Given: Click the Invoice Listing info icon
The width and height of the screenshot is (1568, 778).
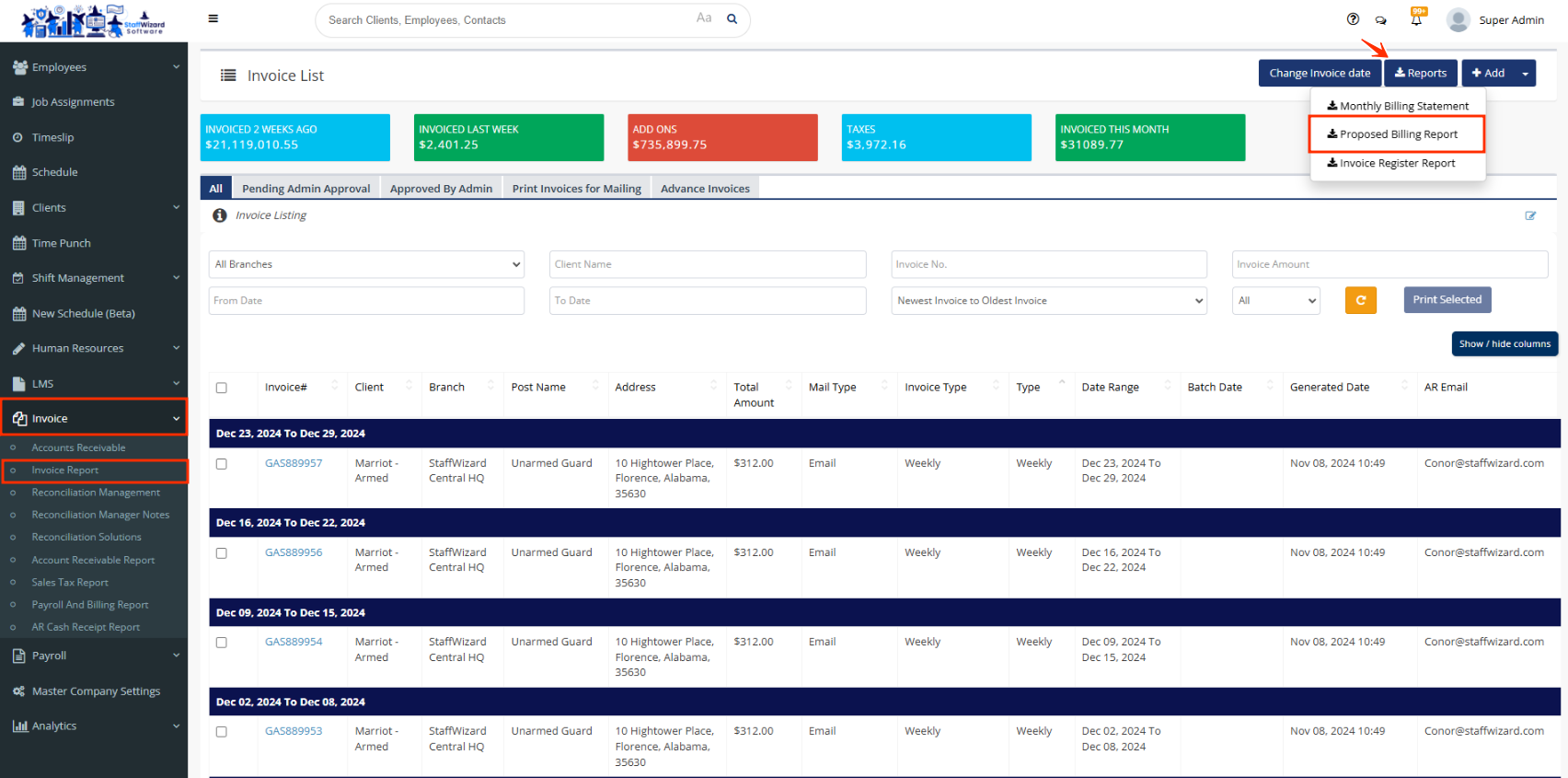Looking at the screenshot, I should pyautogui.click(x=220, y=215).
